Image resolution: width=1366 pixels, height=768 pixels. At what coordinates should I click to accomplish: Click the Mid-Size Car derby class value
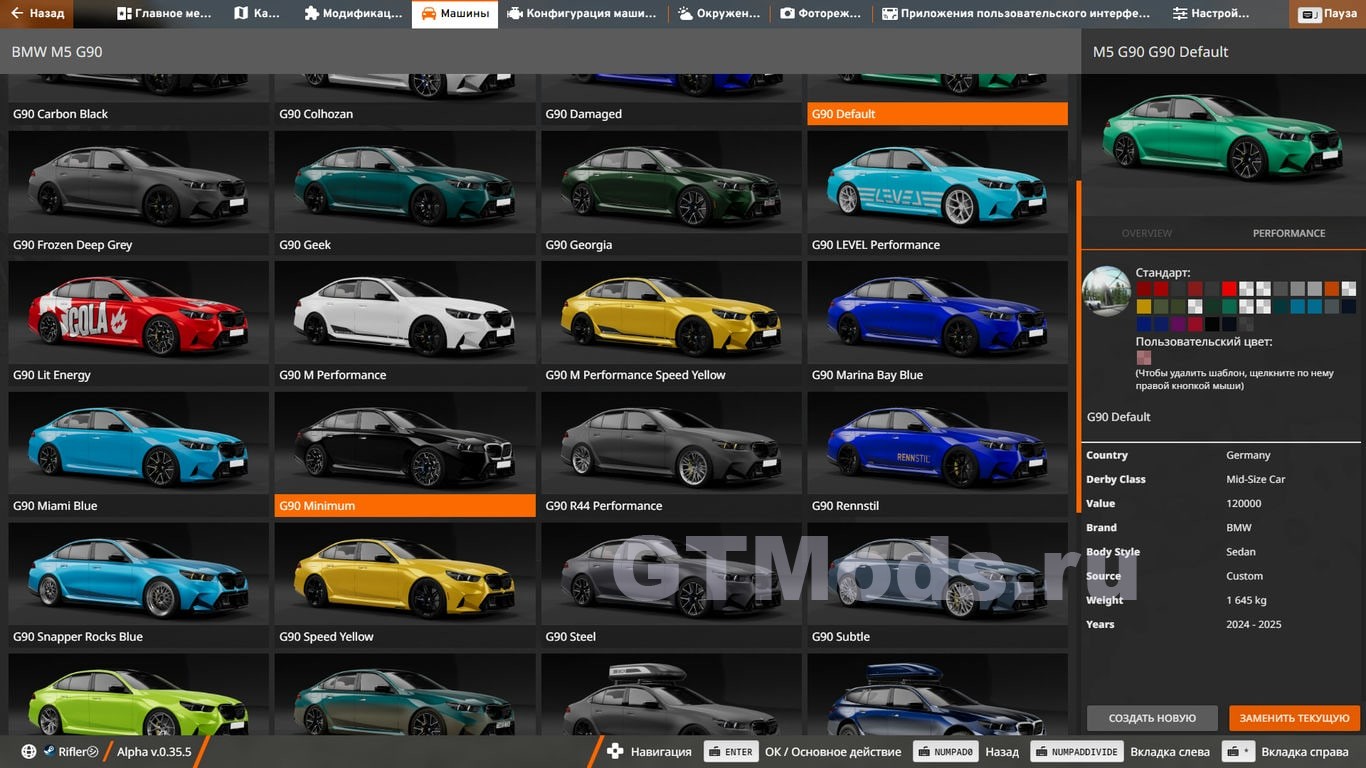(x=1256, y=479)
